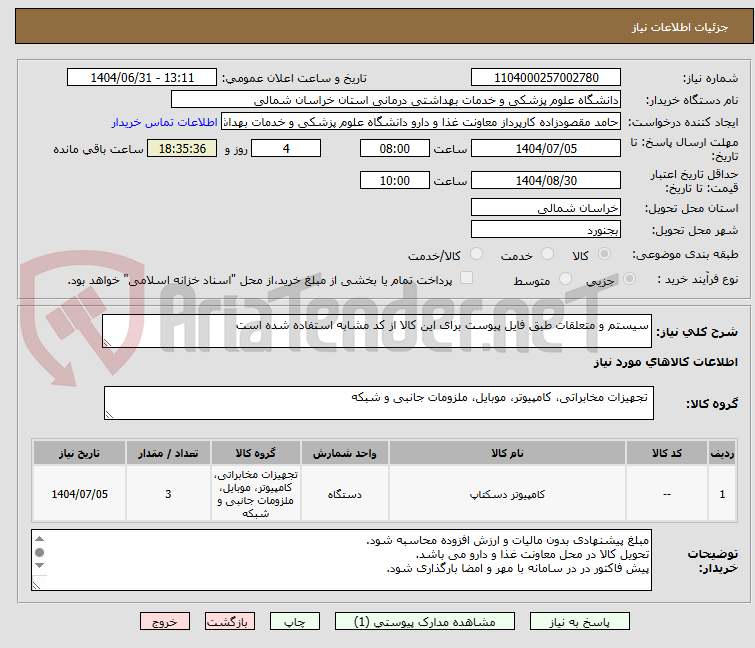Click resize handle of گروه کالا box
This screenshot has width=755, height=648.
109,415
